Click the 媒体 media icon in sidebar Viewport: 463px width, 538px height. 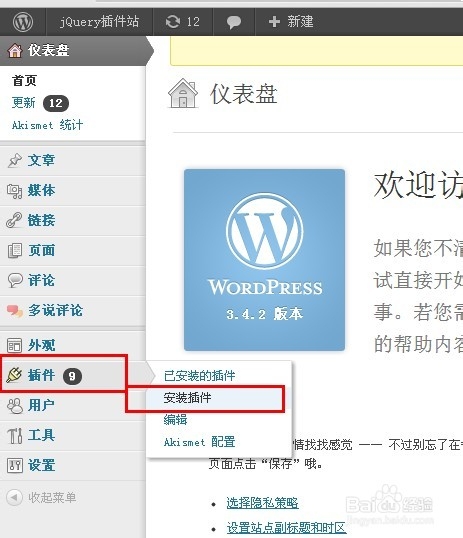tap(14, 190)
